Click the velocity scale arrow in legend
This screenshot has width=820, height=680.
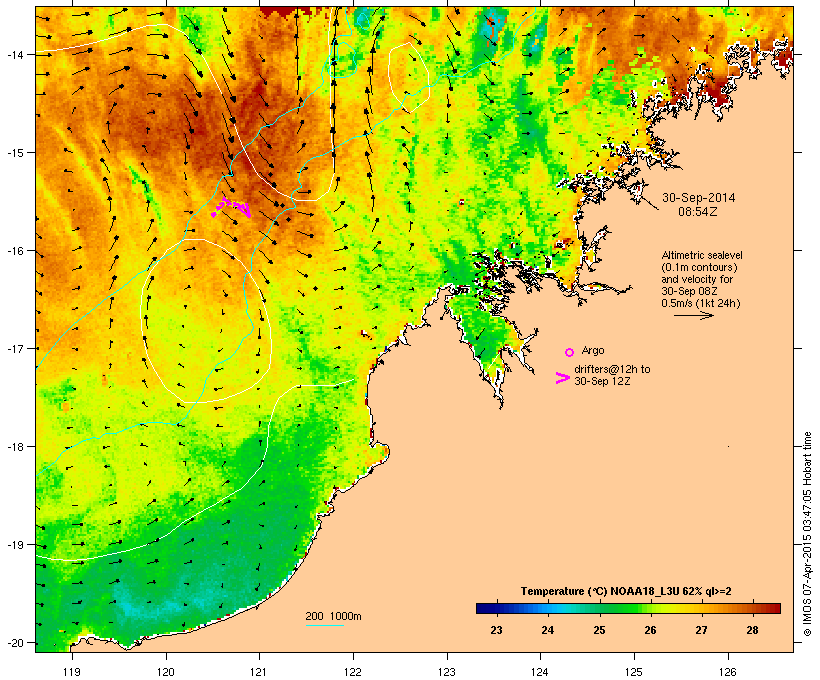[x=693, y=315]
